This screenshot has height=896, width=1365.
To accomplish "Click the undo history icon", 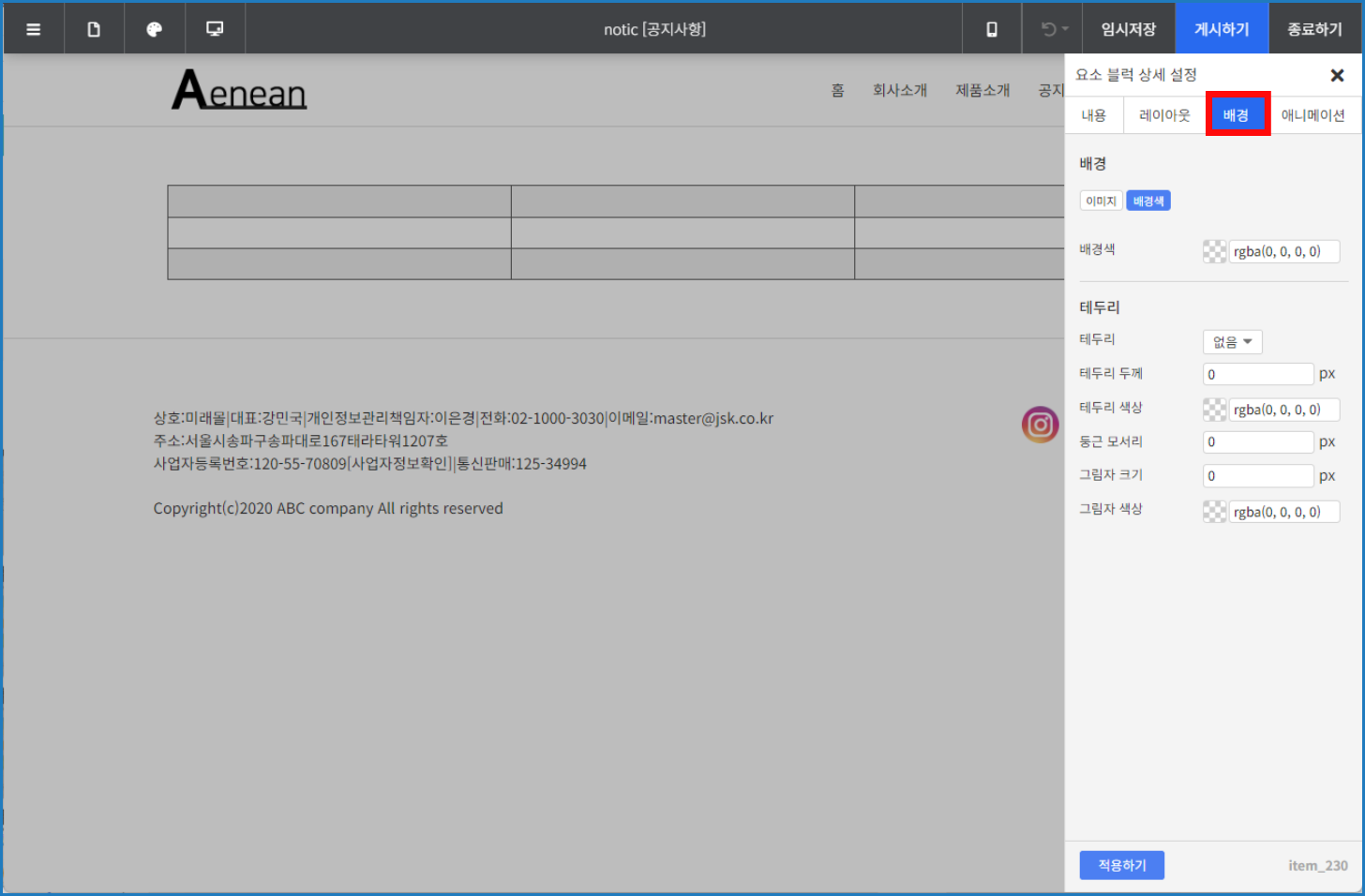I will (x=1048, y=29).
